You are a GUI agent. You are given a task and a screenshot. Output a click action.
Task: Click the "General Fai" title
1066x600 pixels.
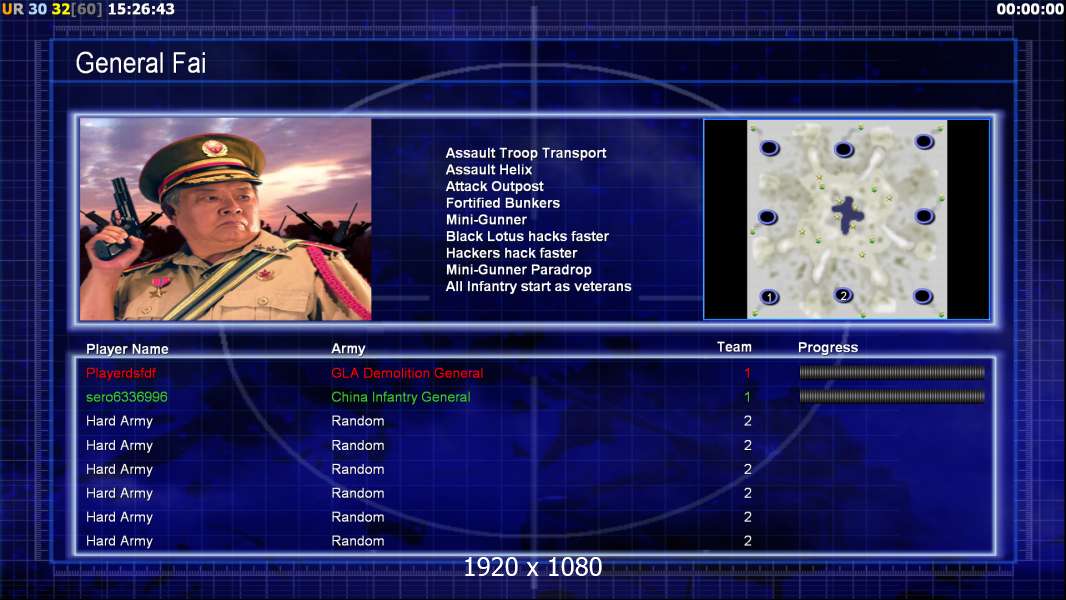coord(141,63)
